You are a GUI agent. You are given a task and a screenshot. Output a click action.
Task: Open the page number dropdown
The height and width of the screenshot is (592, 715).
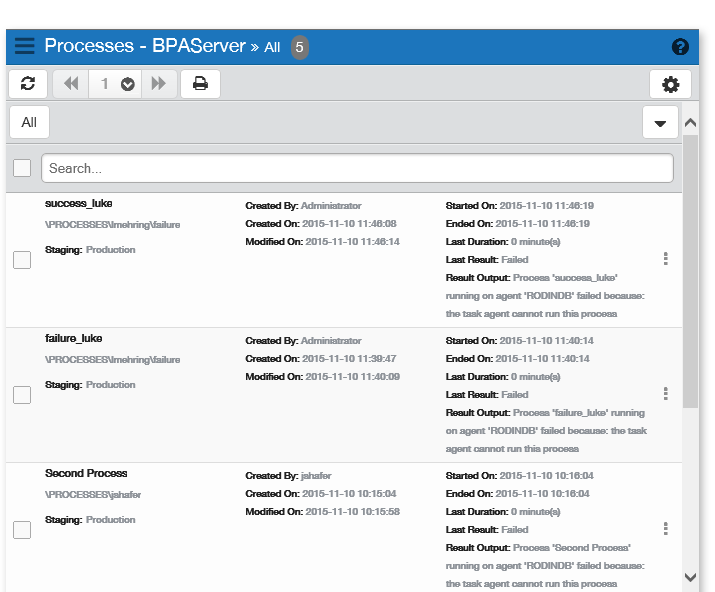coord(127,84)
